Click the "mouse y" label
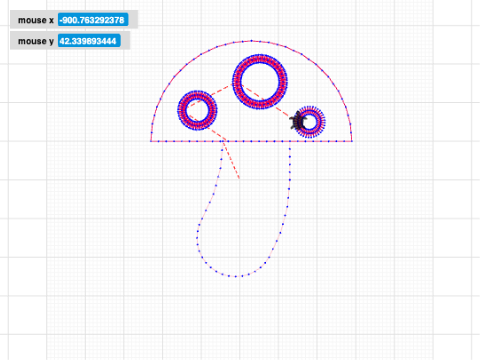The width and height of the screenshot is (480, 360). (36, 41)
